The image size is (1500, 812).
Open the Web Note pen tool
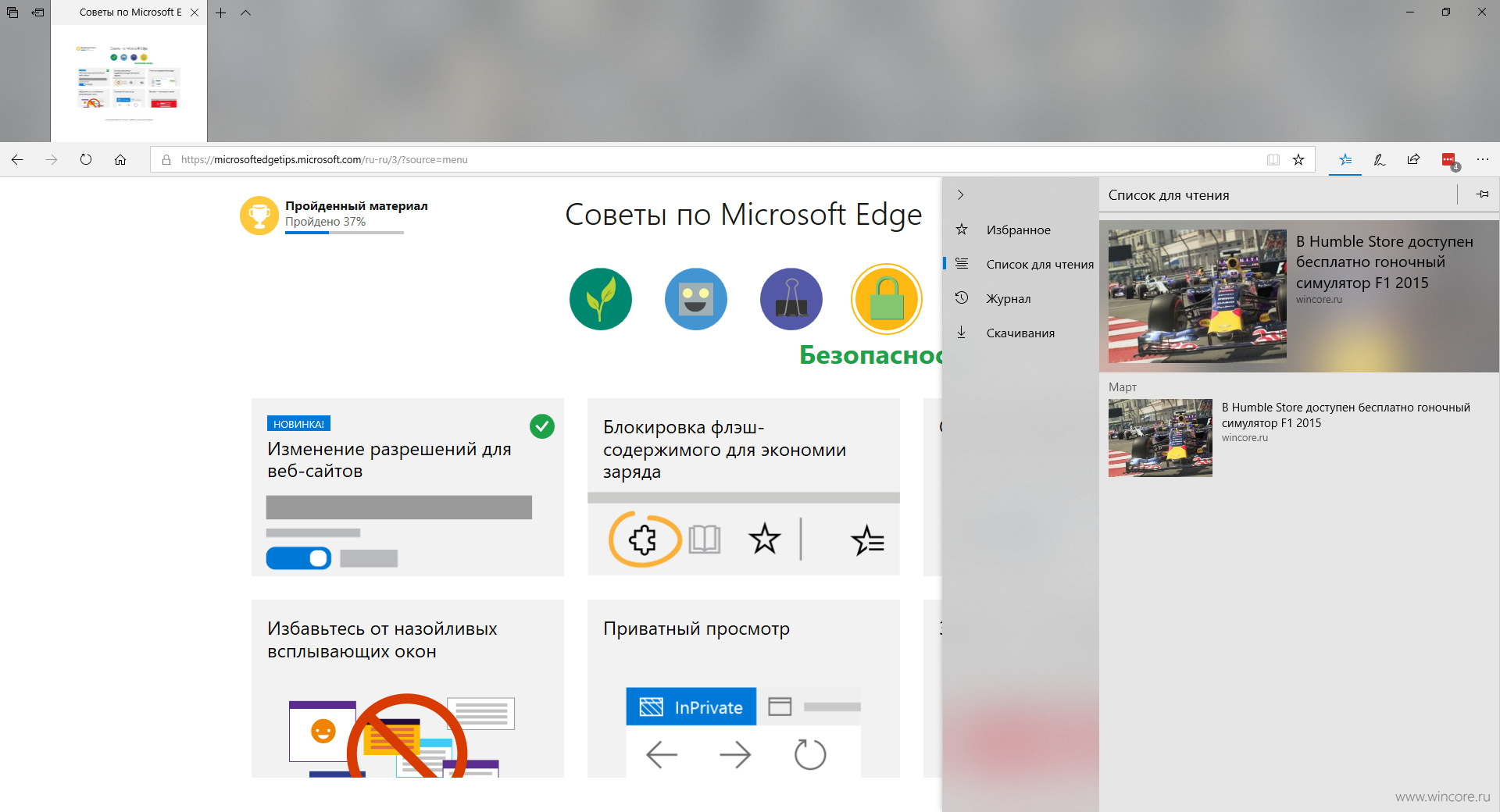tap(1380, 159)
